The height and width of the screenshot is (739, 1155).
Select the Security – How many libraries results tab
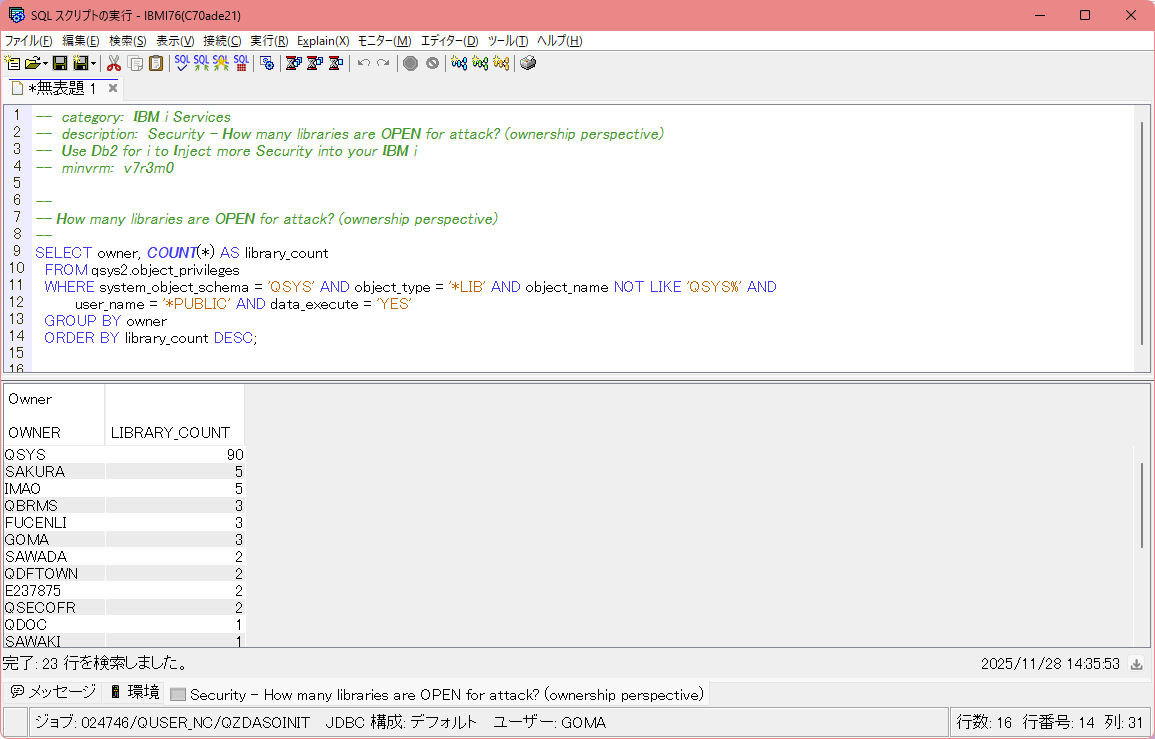tap(438, 694)
